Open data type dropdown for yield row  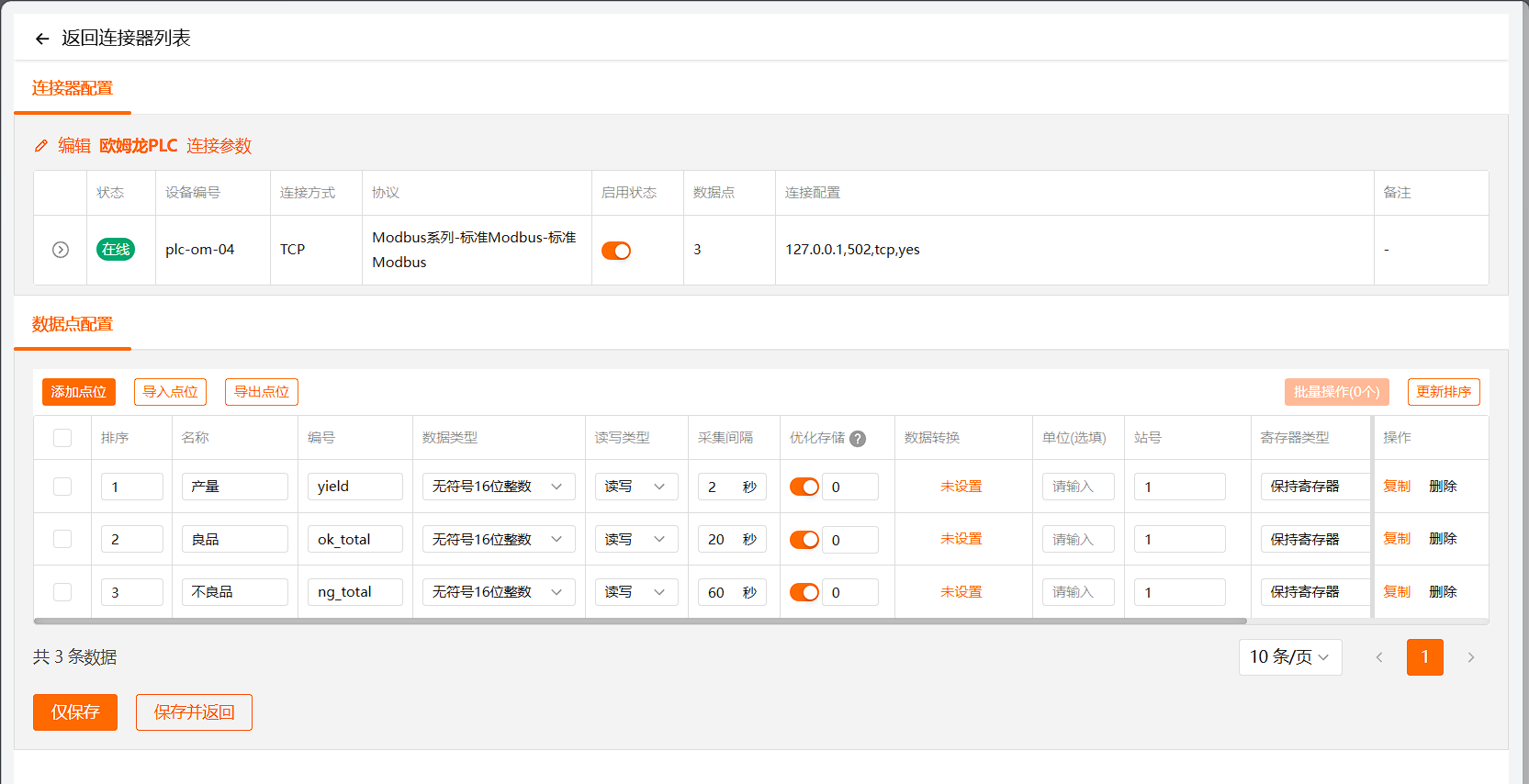(499, 487)
